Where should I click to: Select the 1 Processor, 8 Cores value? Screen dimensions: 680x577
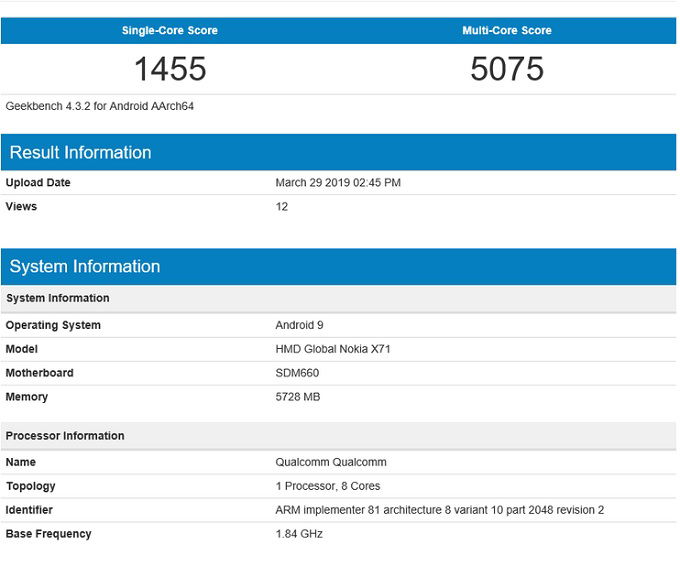(328, 486)
